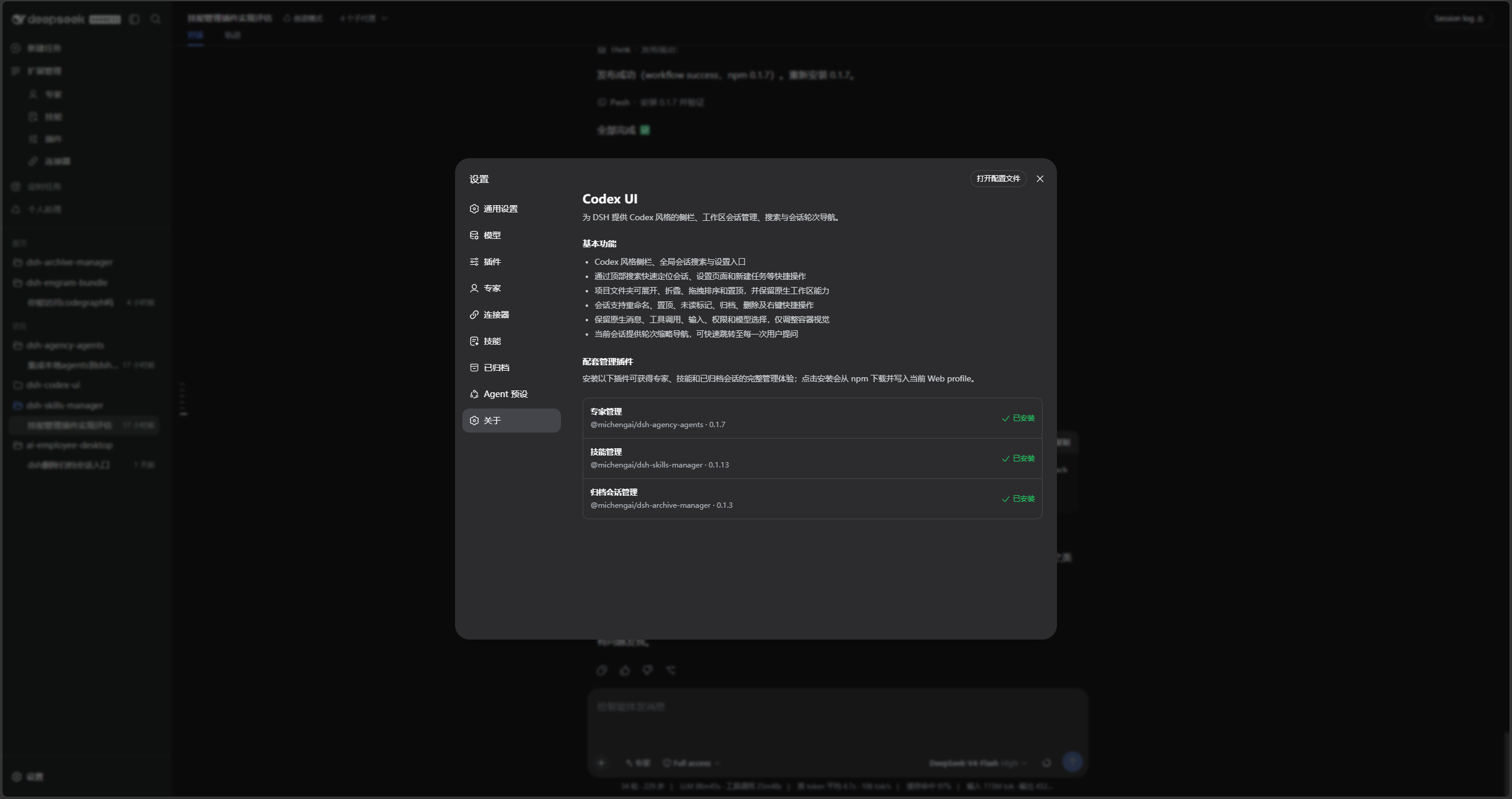Switch to 技能 section in settings dialog
1512x799 pixels.
click(x=511, y=341)
